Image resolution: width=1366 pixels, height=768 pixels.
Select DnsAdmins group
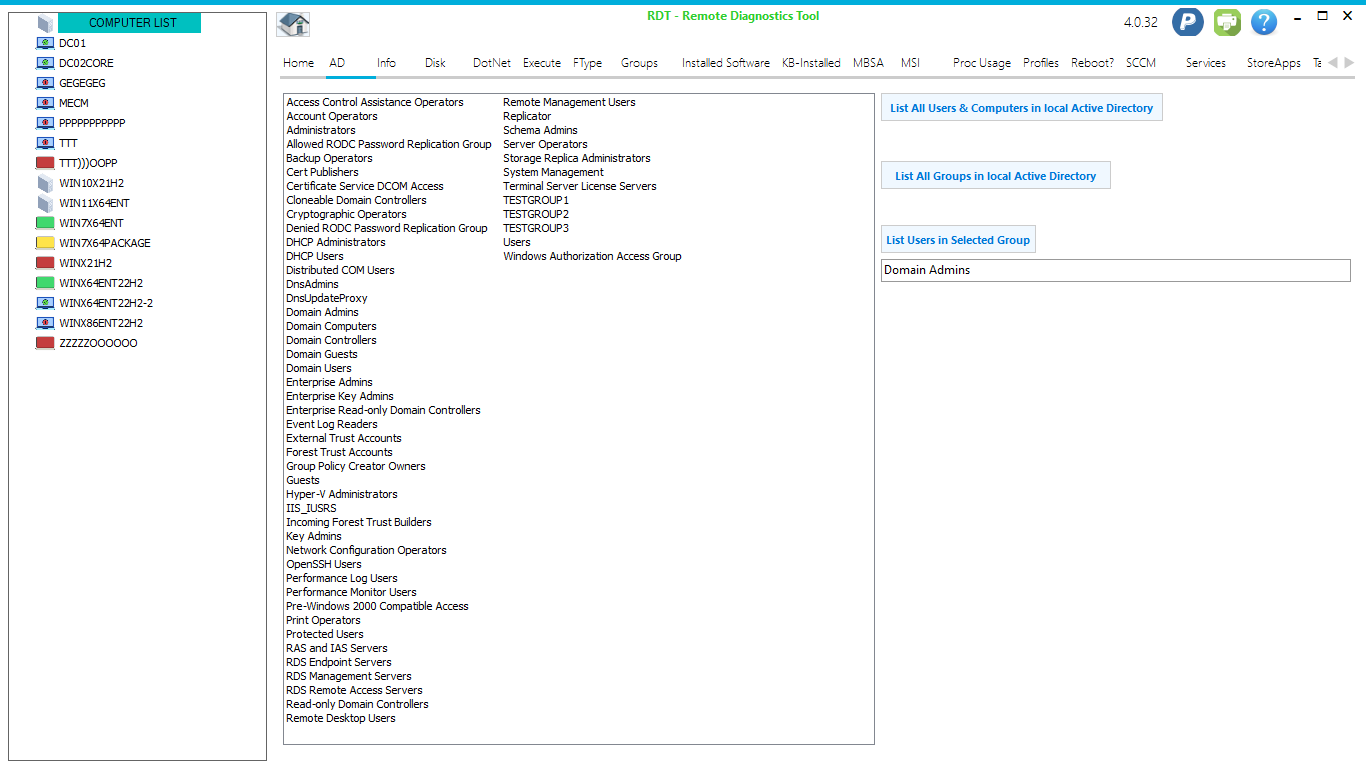[312, 284]
